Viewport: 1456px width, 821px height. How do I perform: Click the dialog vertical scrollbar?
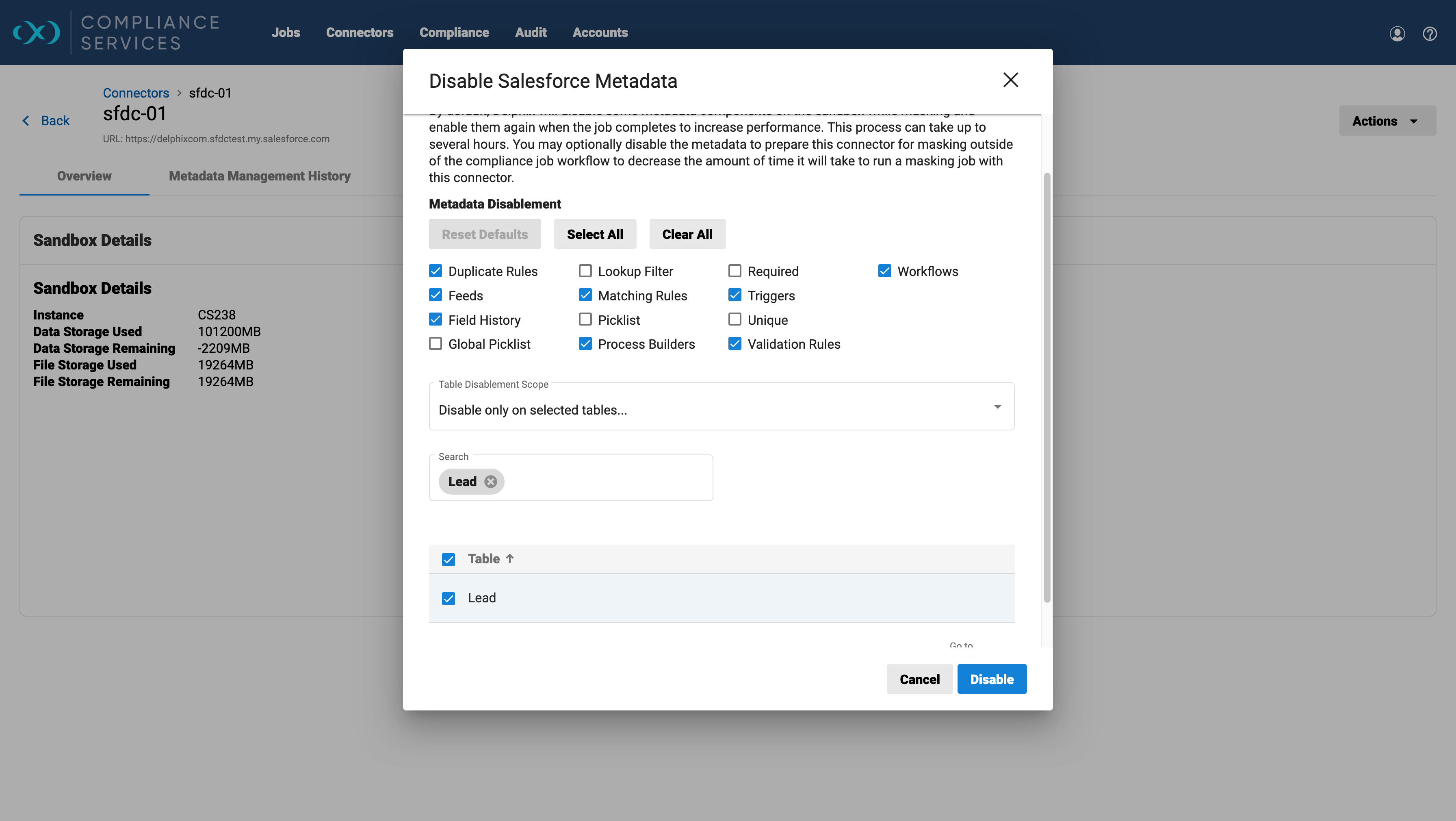tap(1047, 387)
